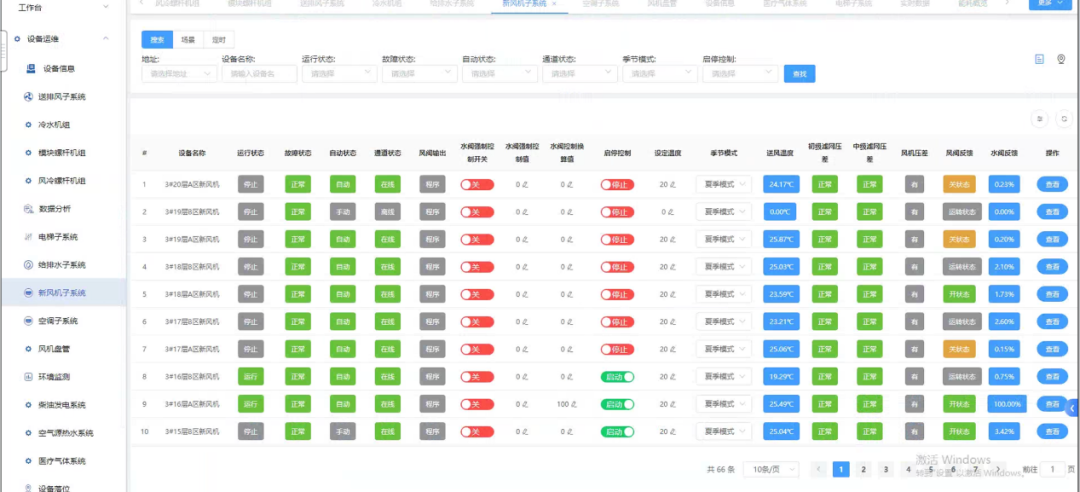Click the gear icon beside 设备运维
Screen dimensions: 1080x492
pyautogui.click(x=17, y=39)
